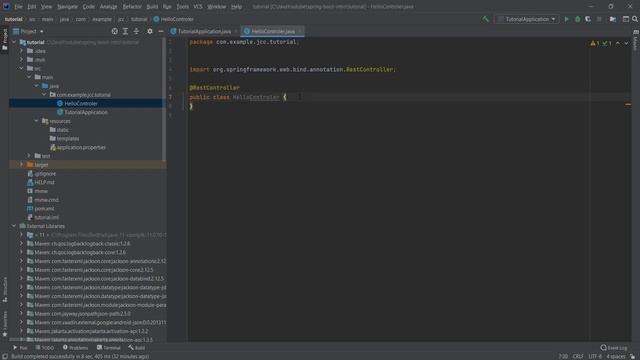Go to next highlighted error arrow

[x=626, y=43]
